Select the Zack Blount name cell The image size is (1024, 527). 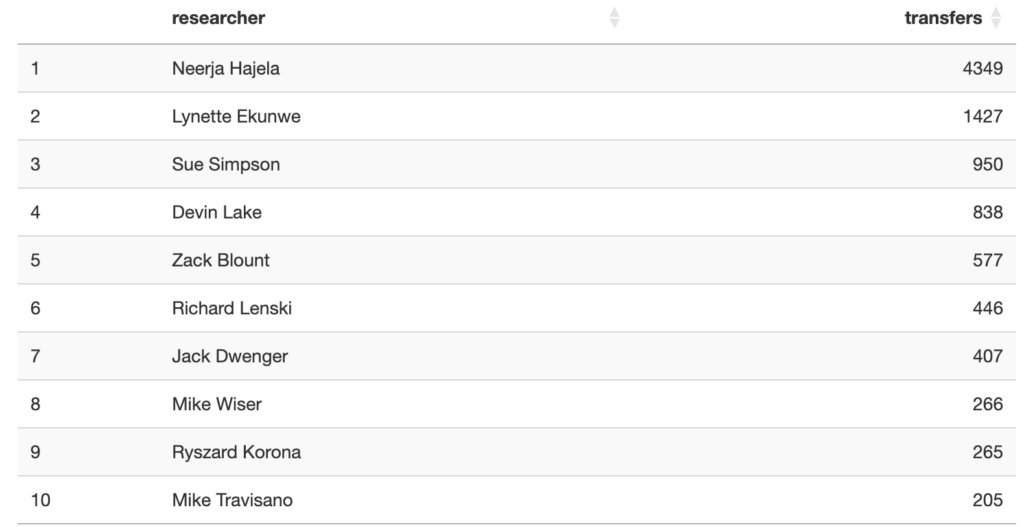pos(220,260)
